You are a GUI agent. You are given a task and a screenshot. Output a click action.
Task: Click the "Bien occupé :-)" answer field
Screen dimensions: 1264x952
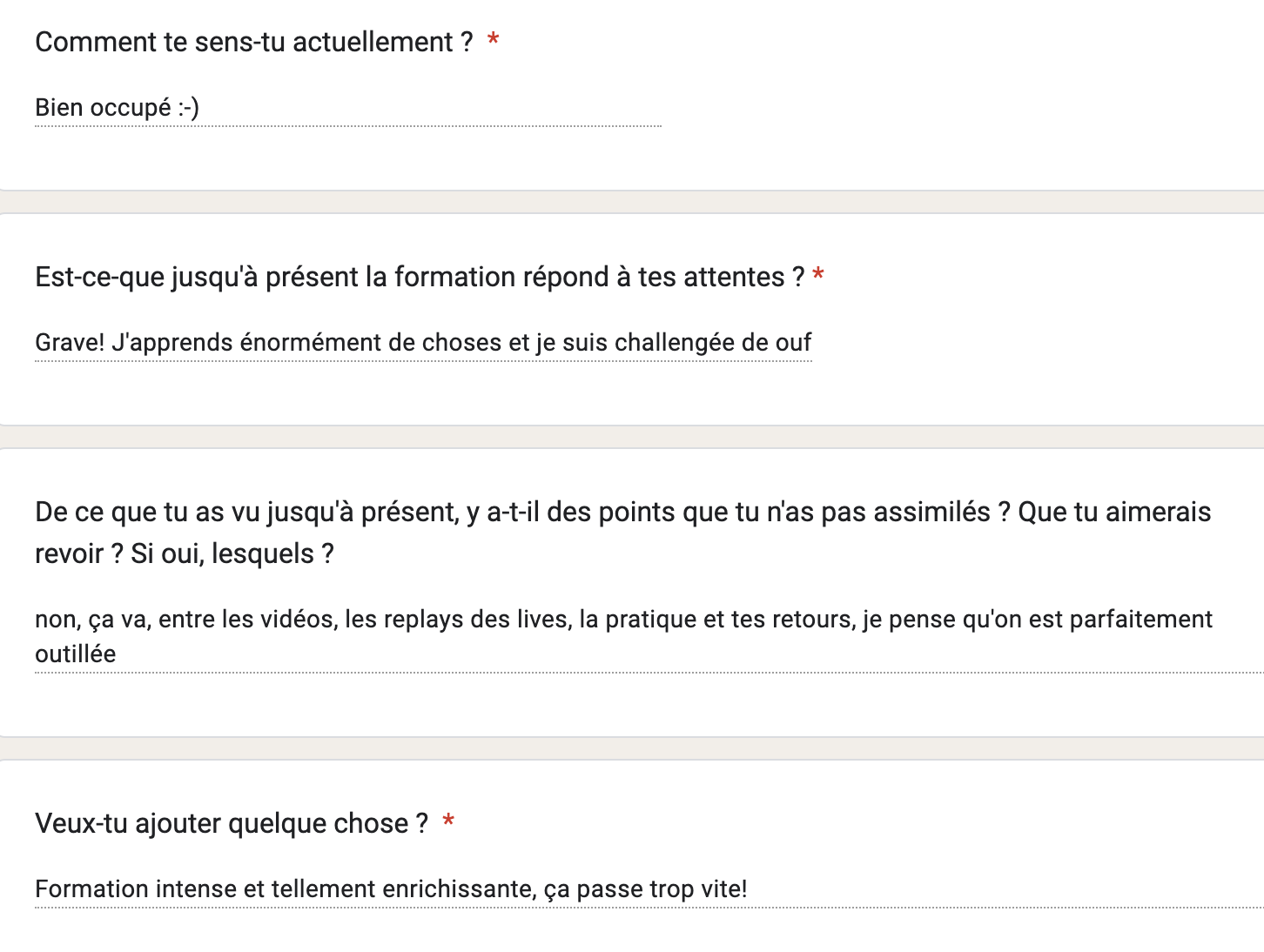(117, 108)
